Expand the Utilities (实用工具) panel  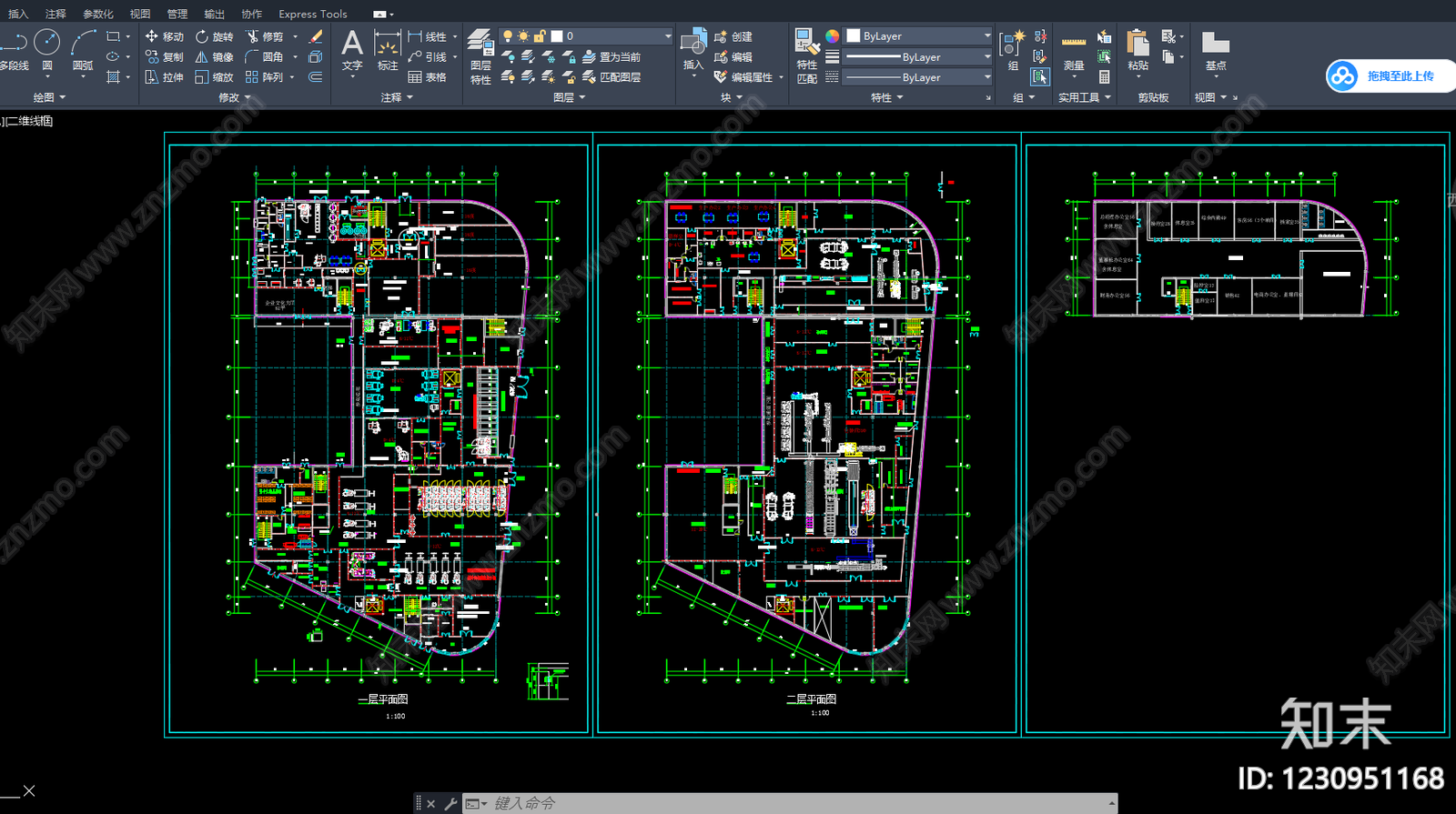pyautogui.click(x=1085, y=97)
